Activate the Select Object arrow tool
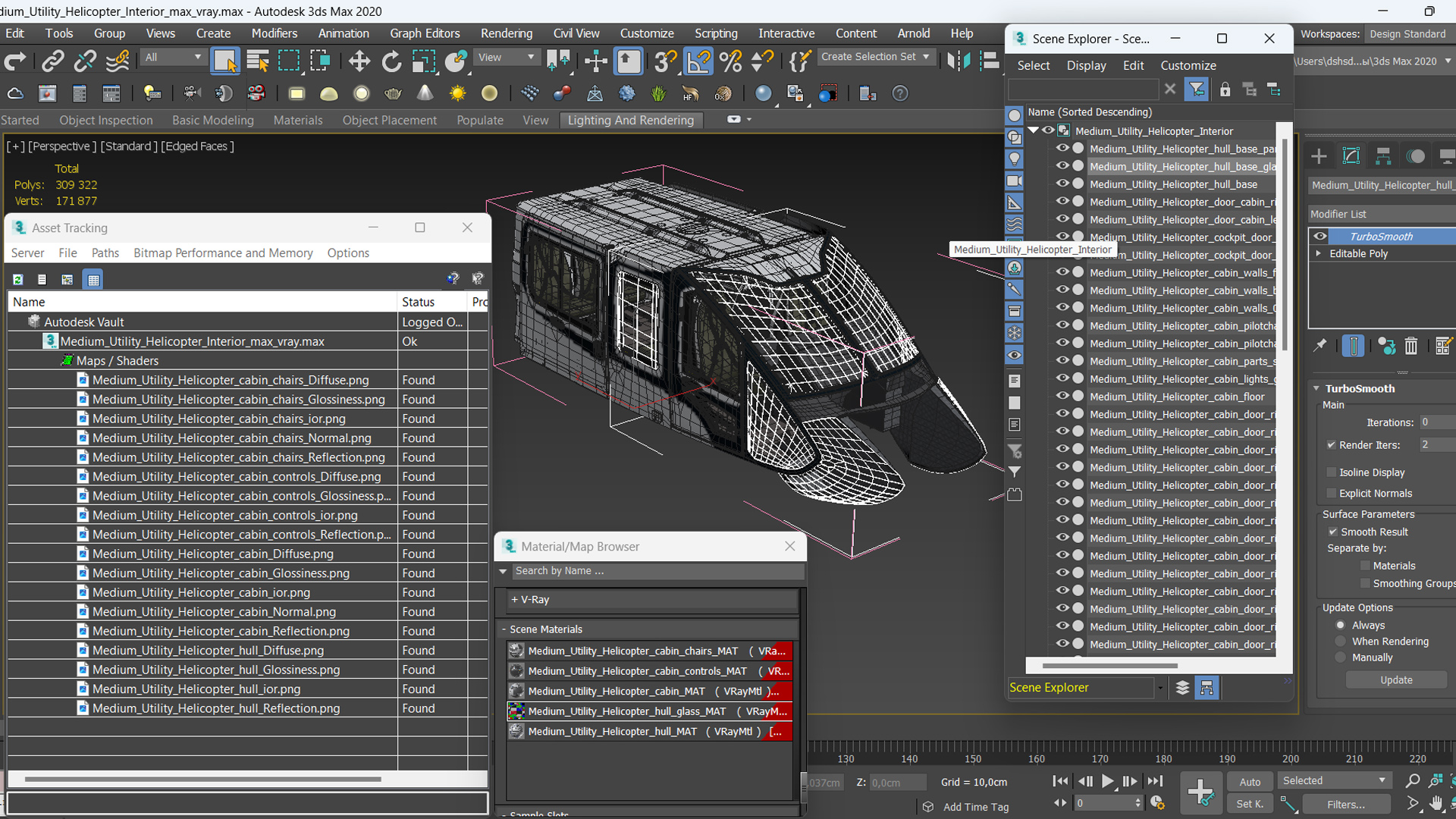The image size is (1456, 819). [x=224, y=61]
